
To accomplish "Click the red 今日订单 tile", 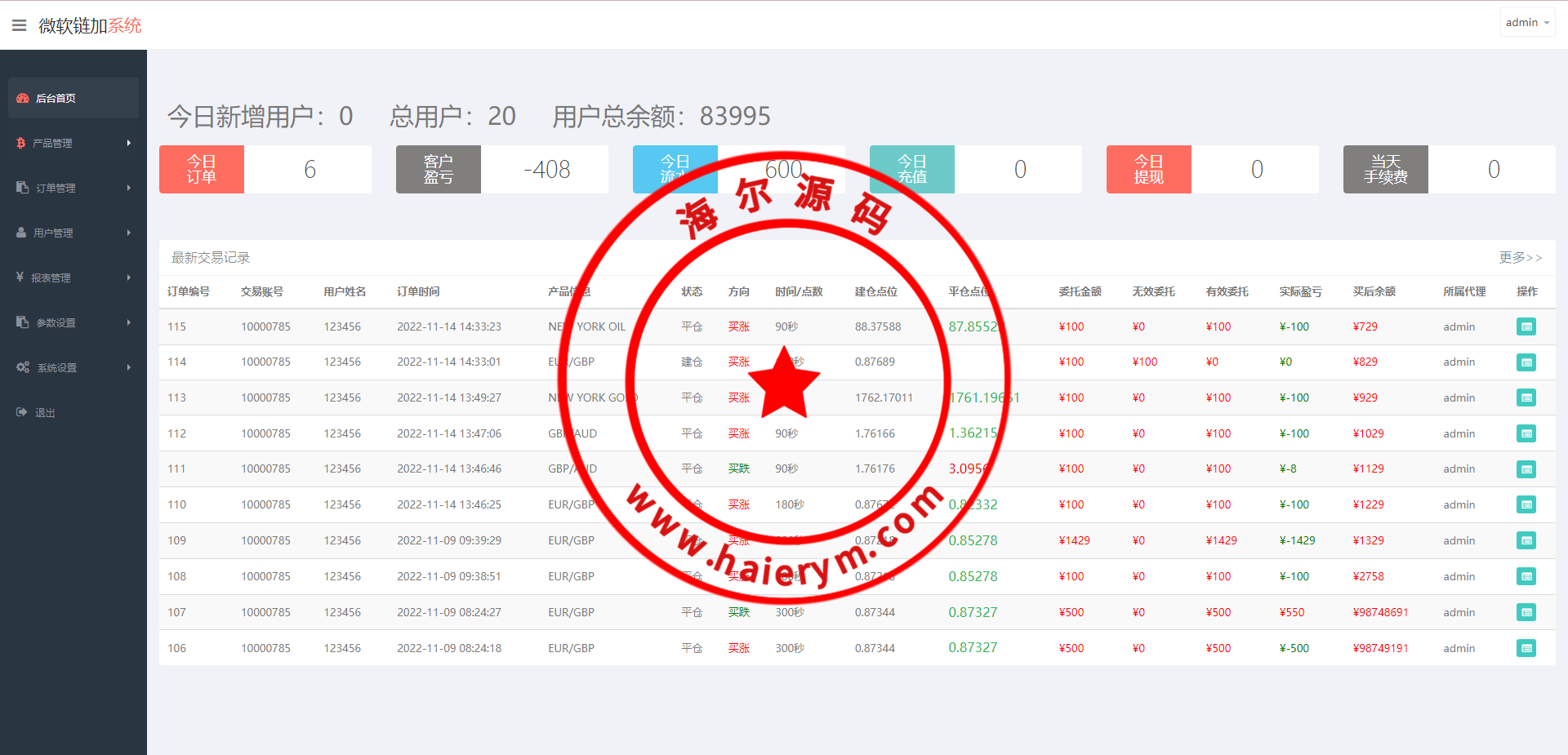I will tap(202, 170).
